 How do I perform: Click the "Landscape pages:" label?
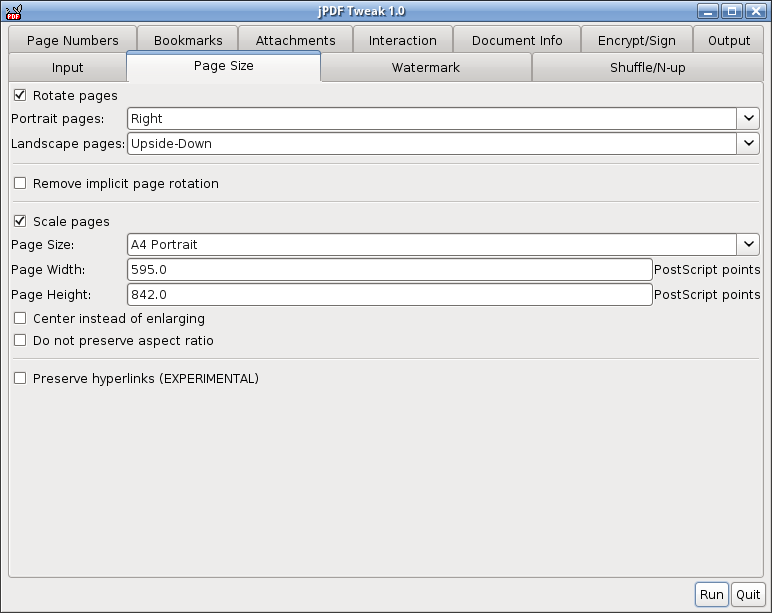pos(68,143)
